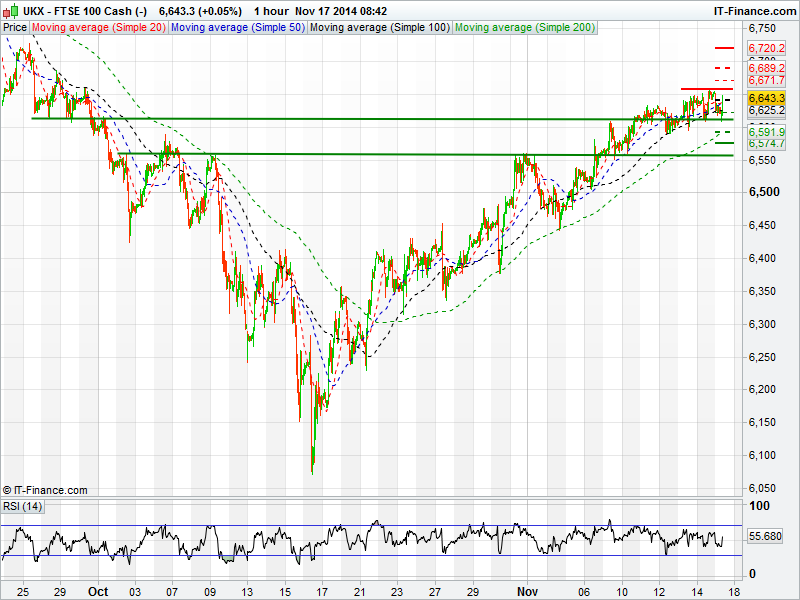
Task: Open the IT-Finance.com link at top right
Action: pos(755,10)
